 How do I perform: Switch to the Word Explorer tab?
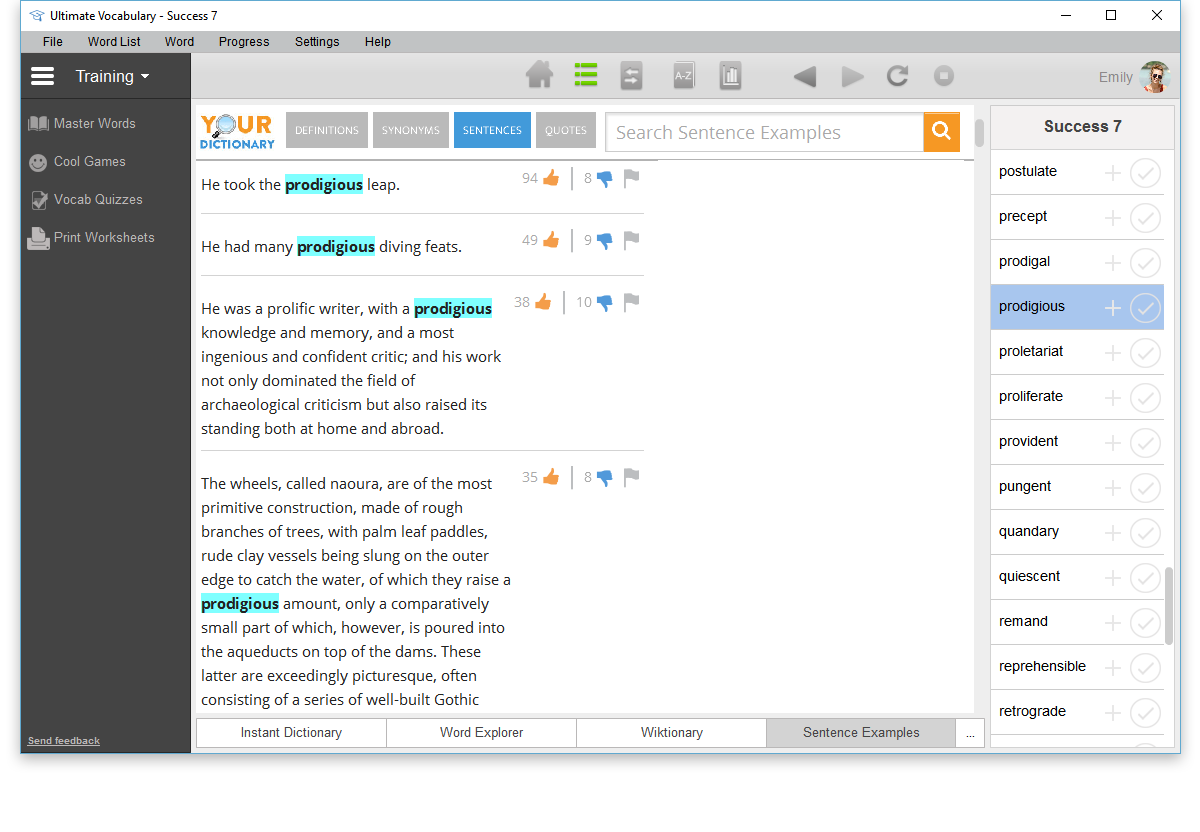(481, 733)
